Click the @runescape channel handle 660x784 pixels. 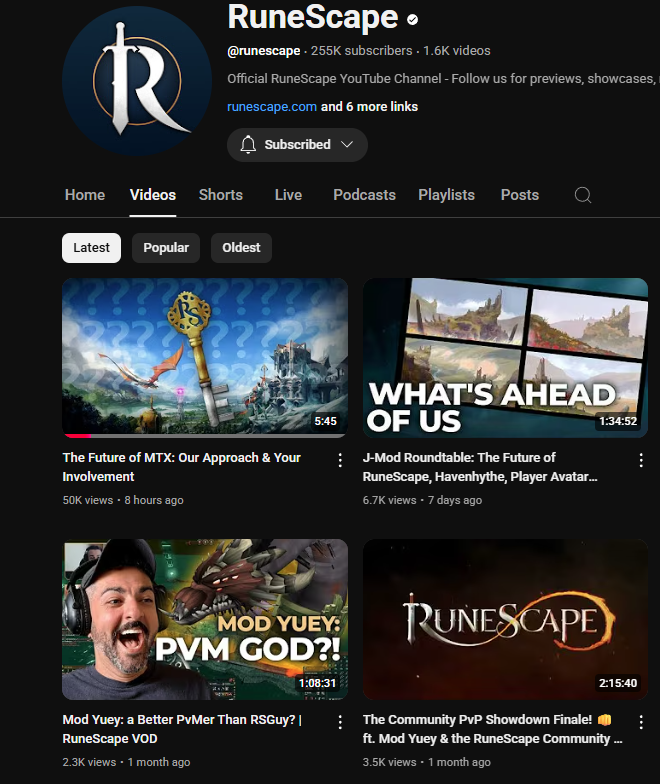pos(264,51)
